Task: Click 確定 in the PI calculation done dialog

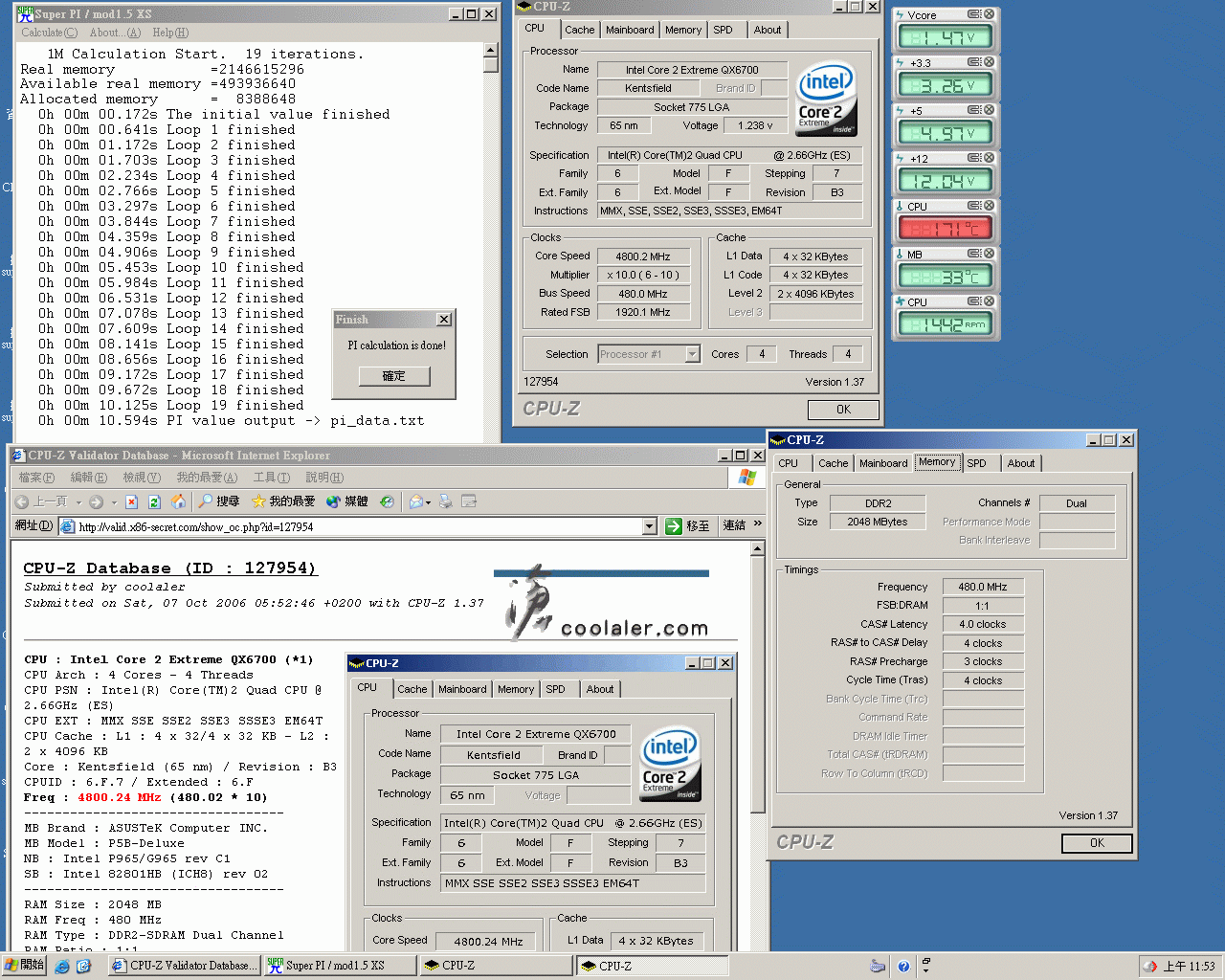Action: coord(393,376)
